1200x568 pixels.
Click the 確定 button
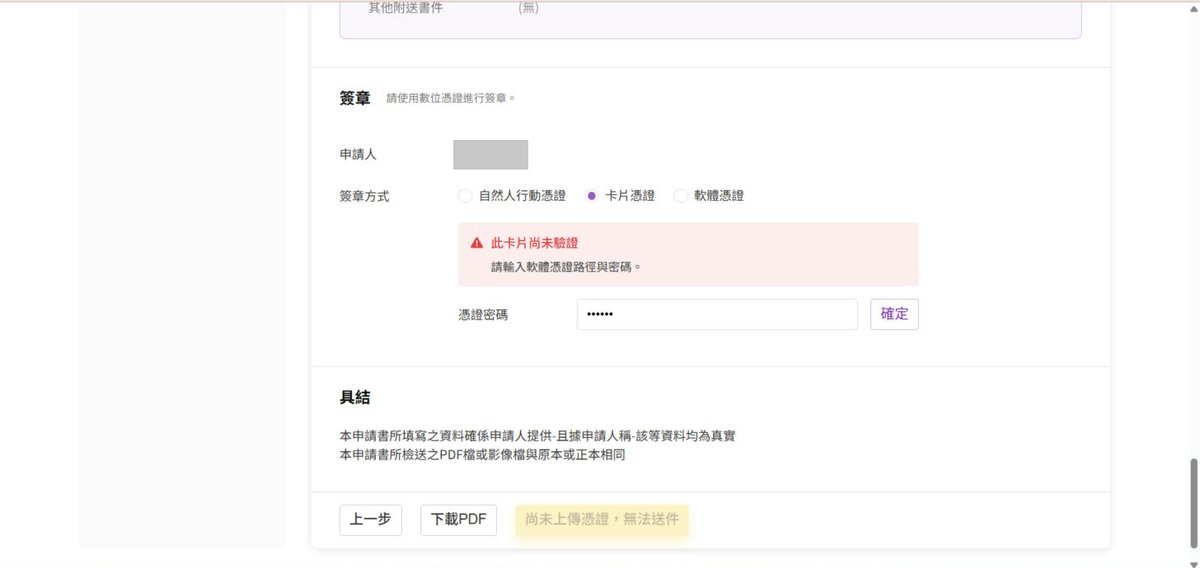894,314
